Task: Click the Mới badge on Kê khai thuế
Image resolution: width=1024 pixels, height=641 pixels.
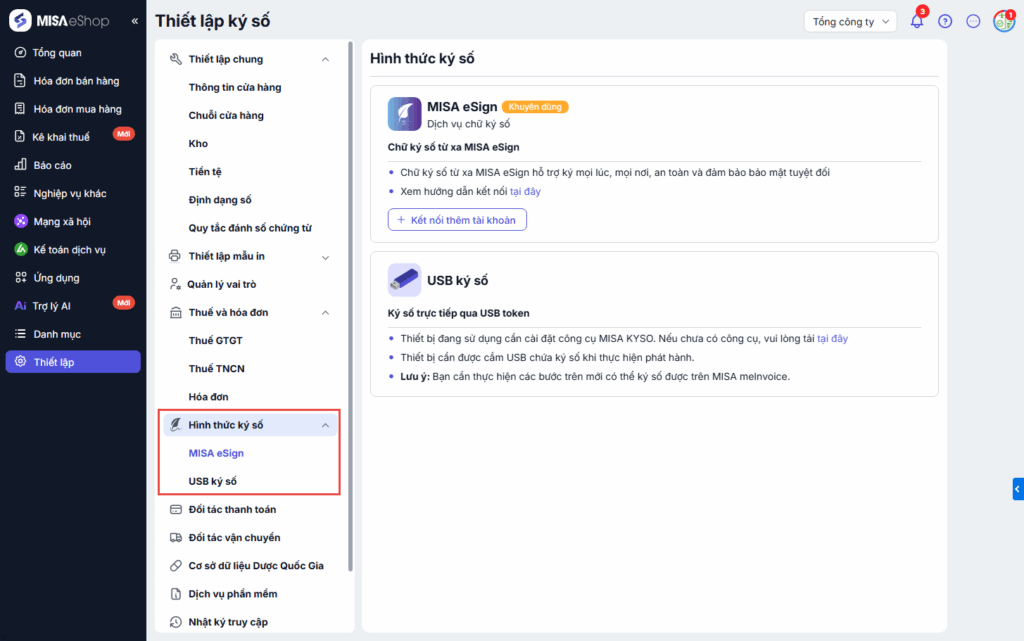Action: pos(123,134)
